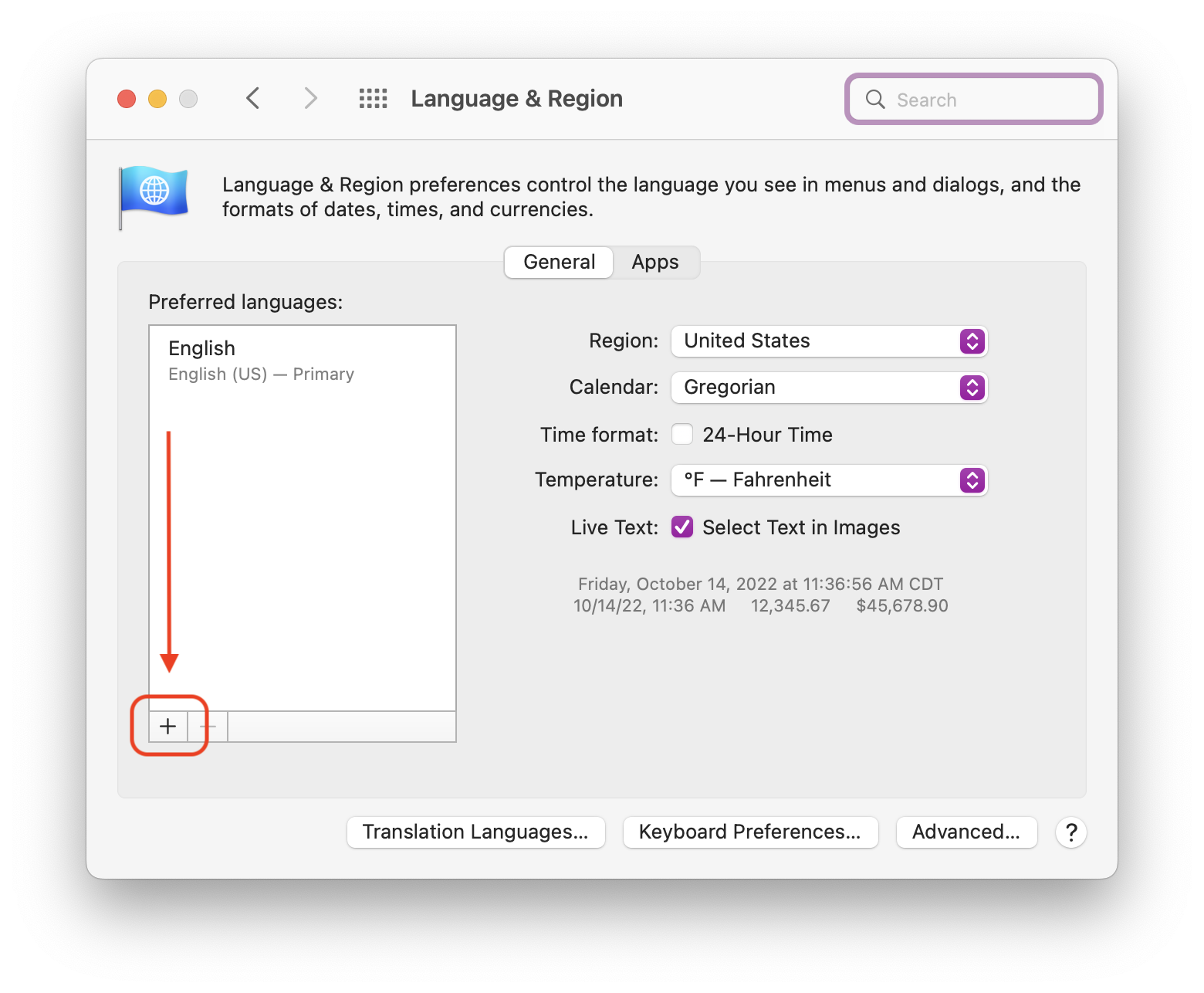Remove language with the minus button
Viewport: 1204px width, 993px height.
(x=208, y=726)
